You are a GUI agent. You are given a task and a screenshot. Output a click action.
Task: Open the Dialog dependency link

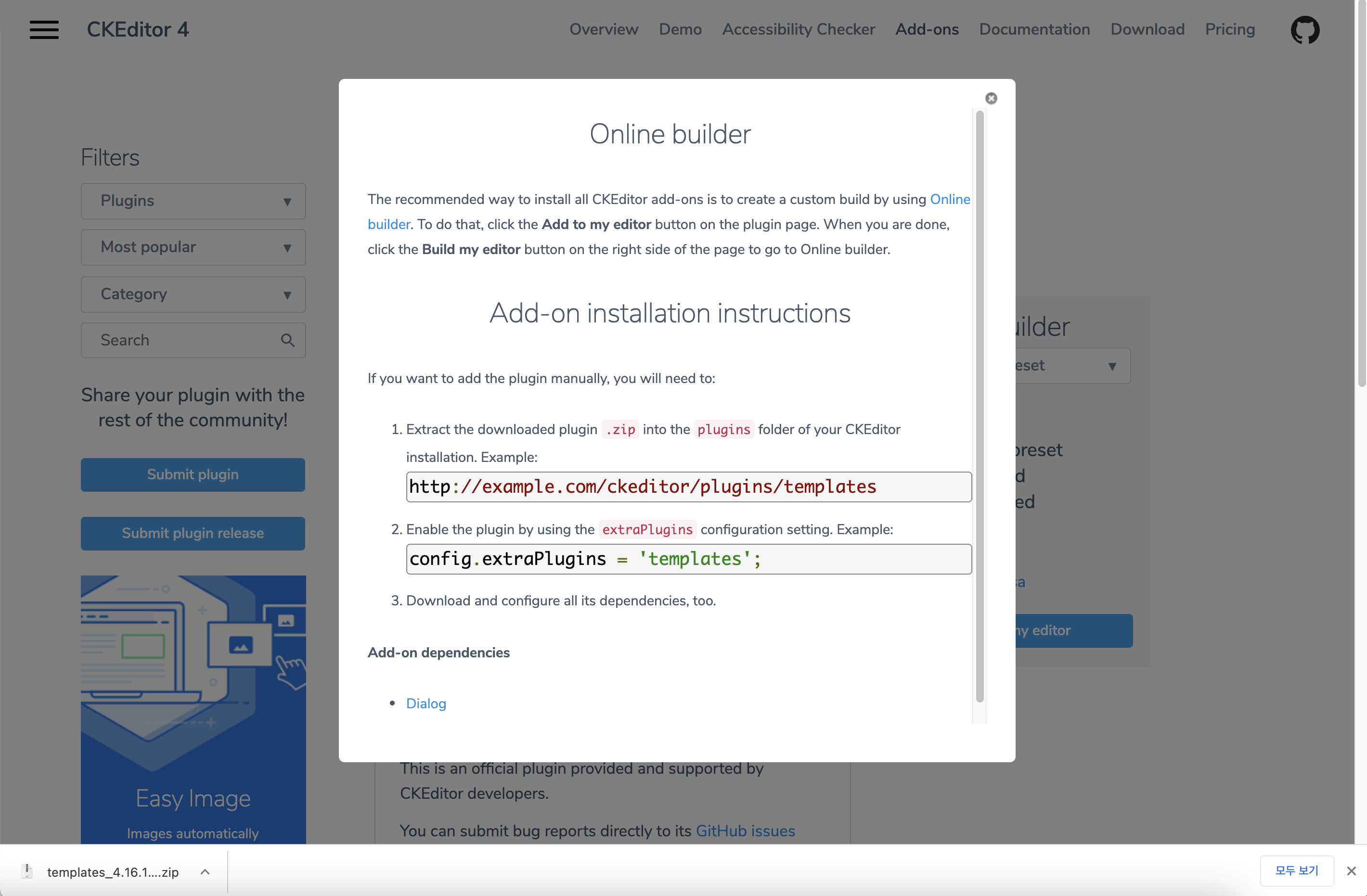click(x=426, y=703)
